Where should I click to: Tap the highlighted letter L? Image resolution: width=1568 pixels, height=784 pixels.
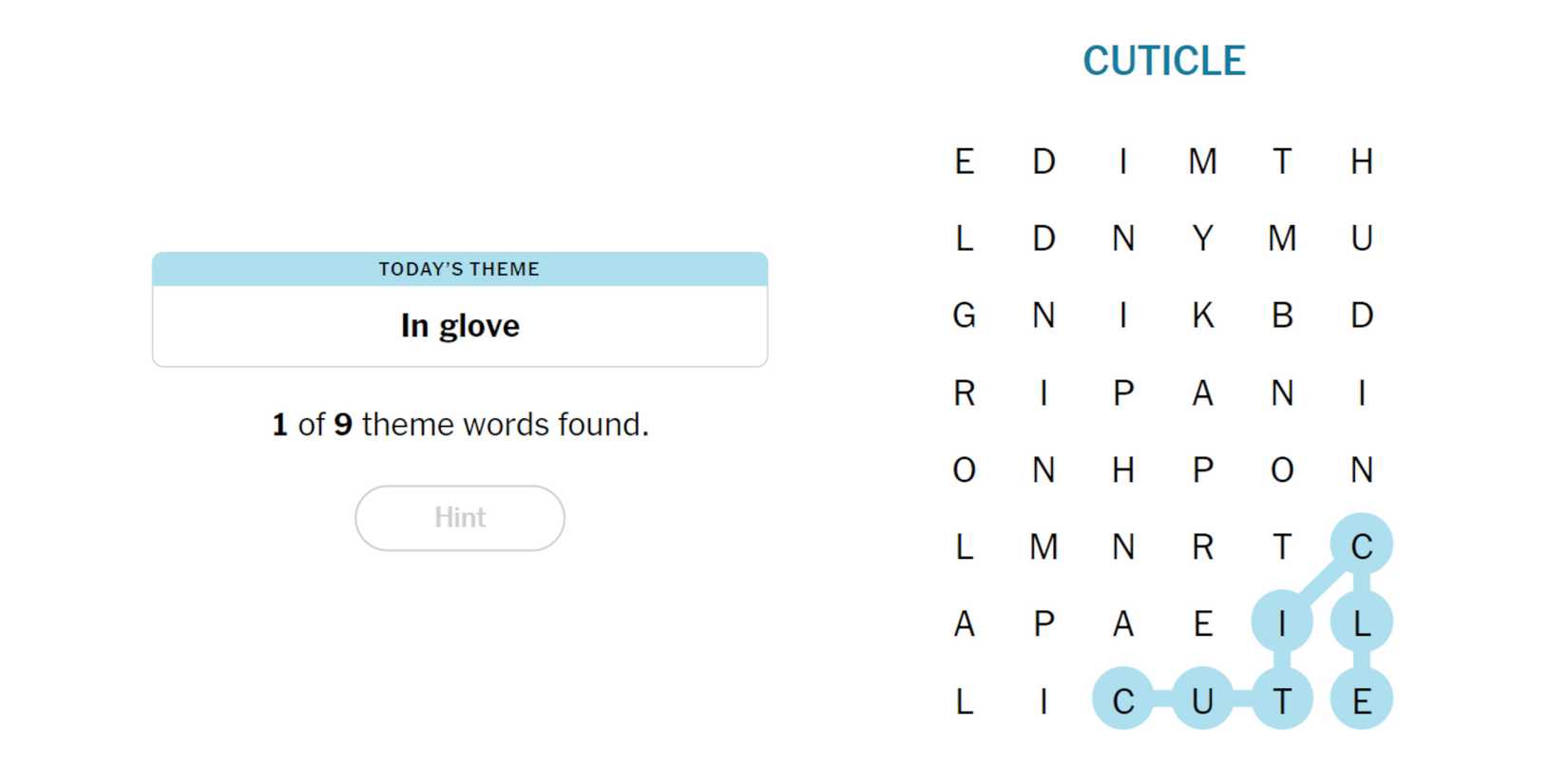pos(1361,624)
